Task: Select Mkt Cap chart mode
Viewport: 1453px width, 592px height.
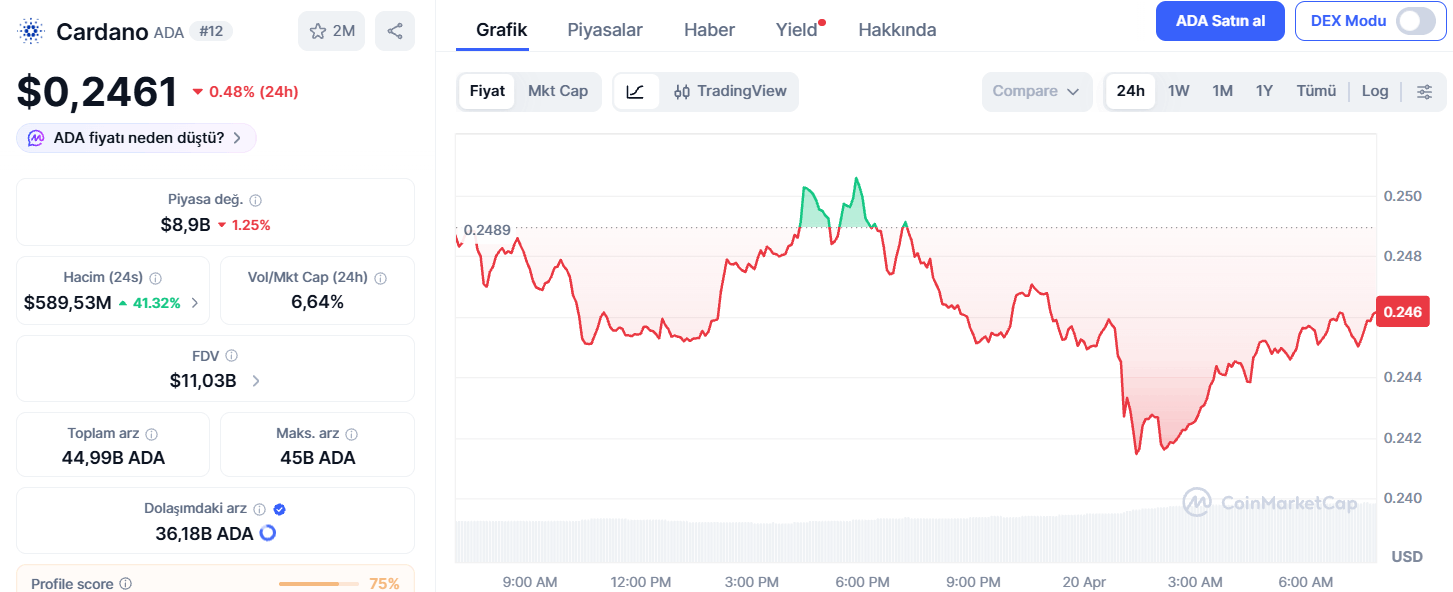Action: click(558, 91)
